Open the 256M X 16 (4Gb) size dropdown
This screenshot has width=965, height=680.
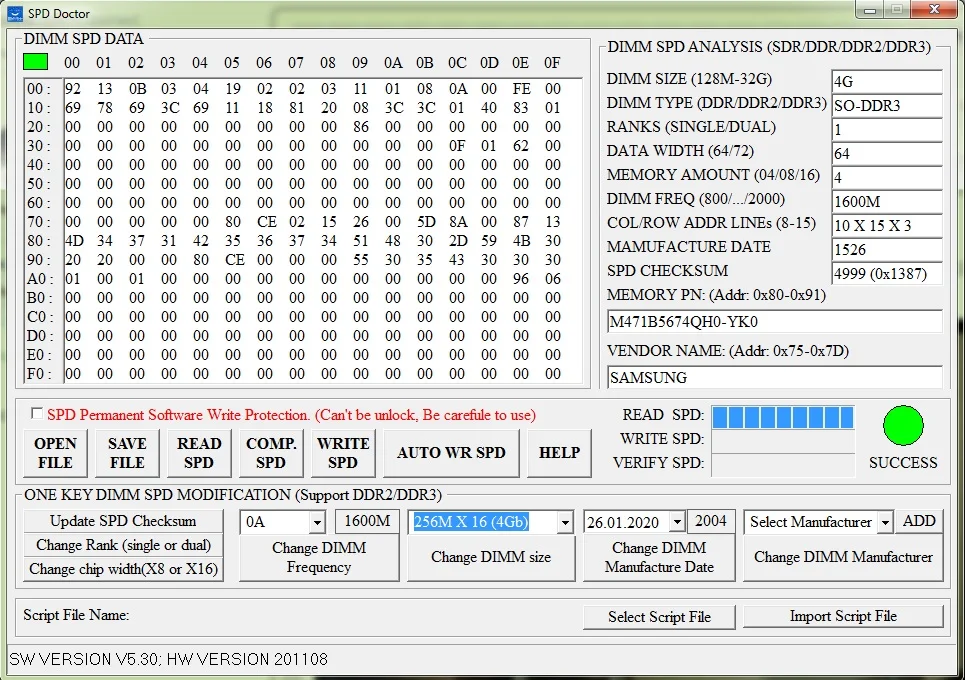[x=565, y=522]
